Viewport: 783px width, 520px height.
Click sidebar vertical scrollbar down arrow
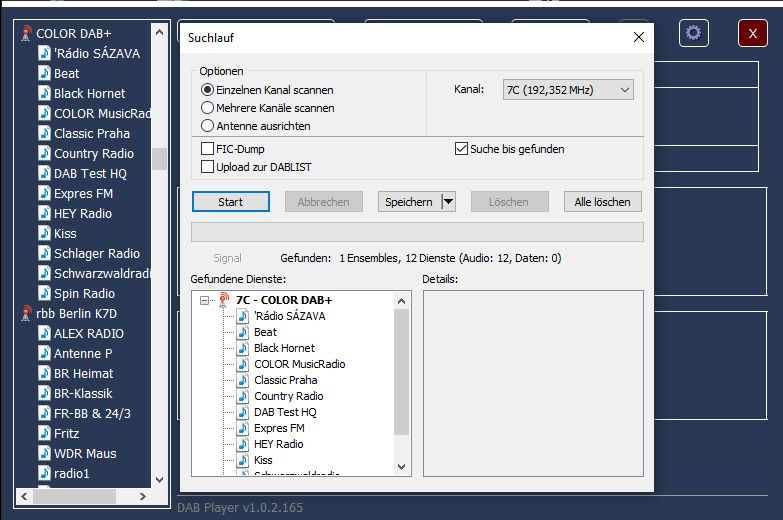[x=159, y=480]
